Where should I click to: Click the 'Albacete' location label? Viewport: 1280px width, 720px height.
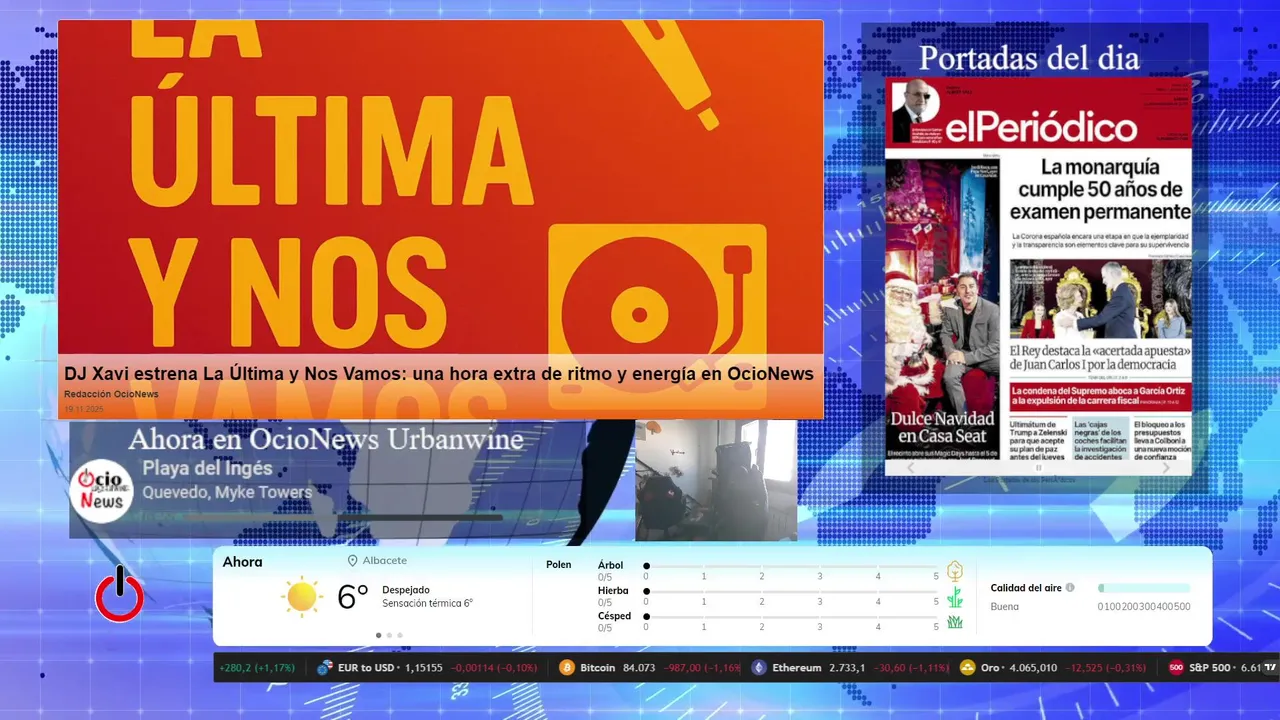tap(384, 561)
